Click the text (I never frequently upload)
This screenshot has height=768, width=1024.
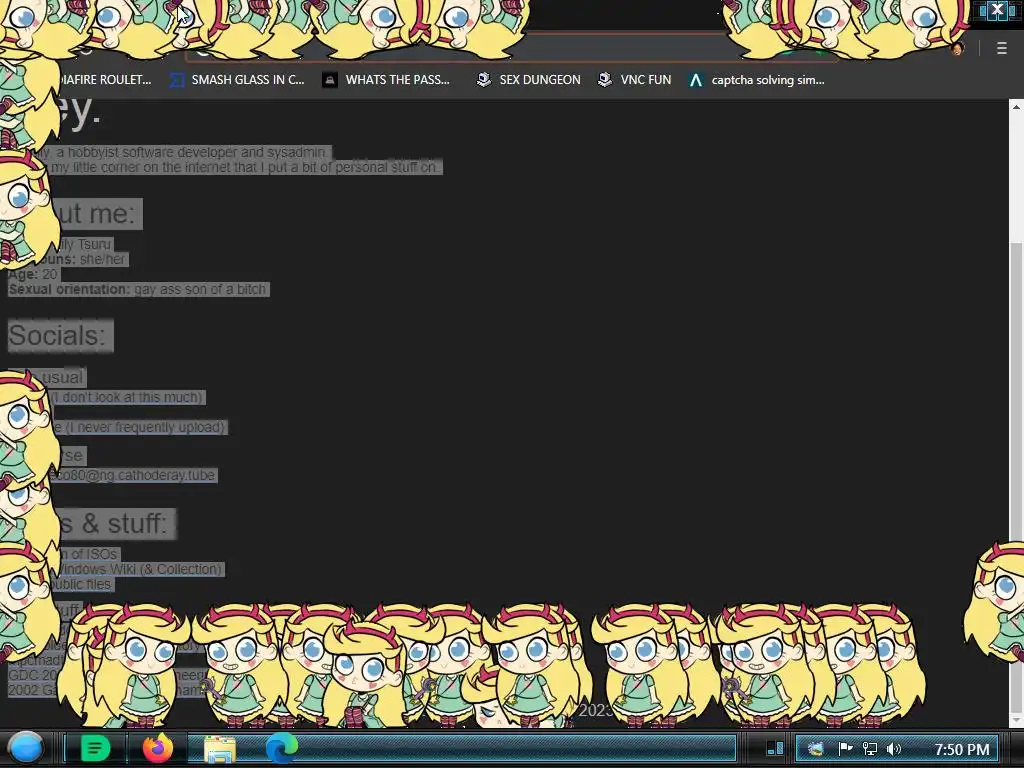pos(145,427)
